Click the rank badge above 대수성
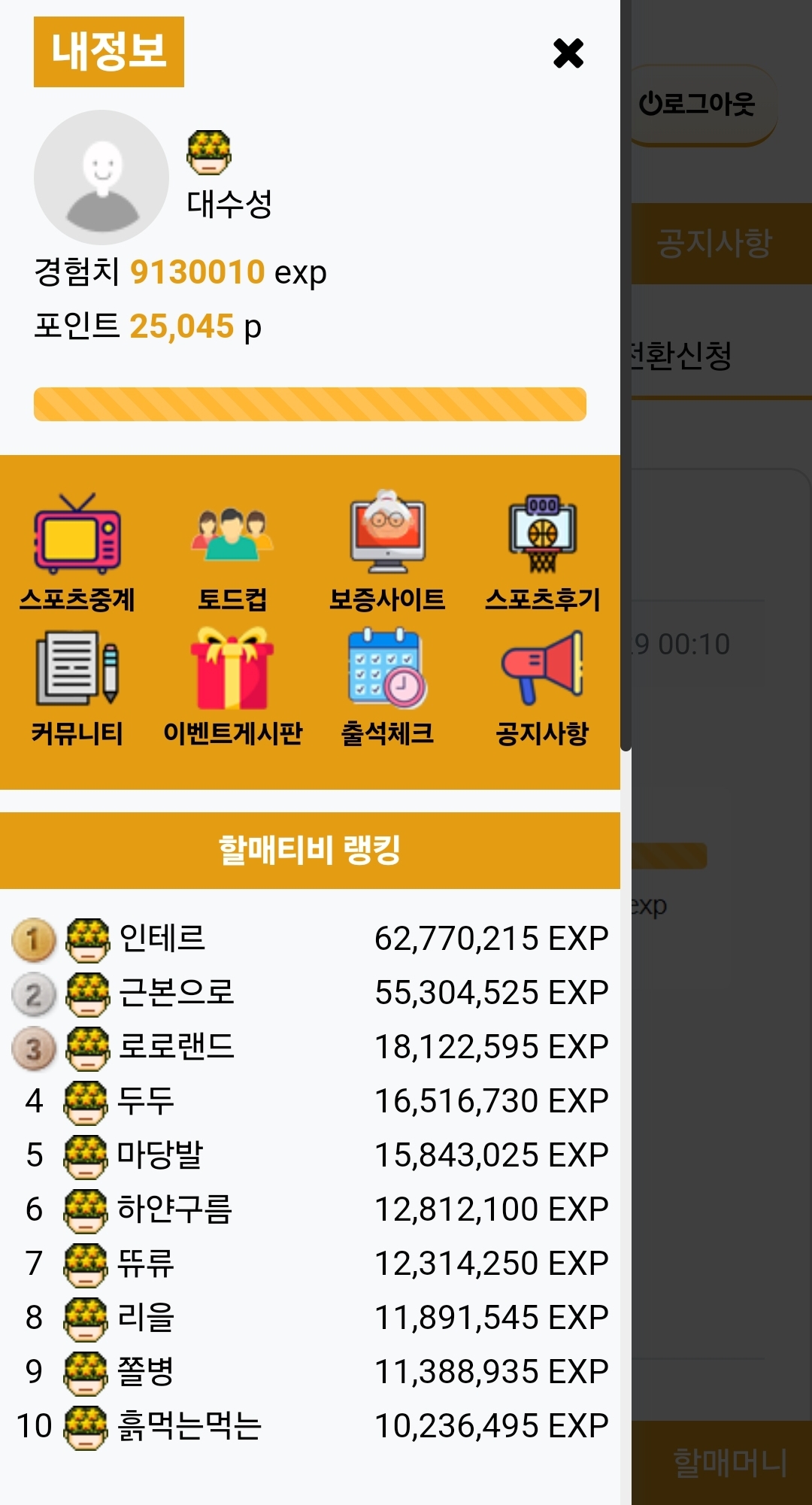The image size is (812, 1505). click(209, 153)
